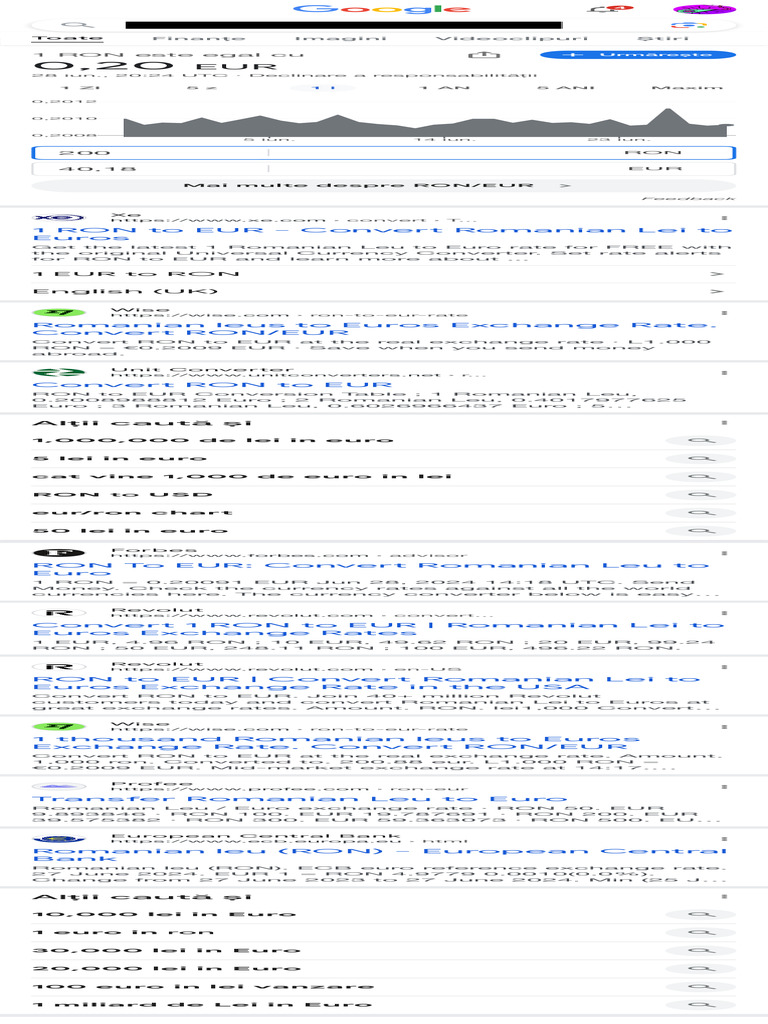This screenshot has height=1024, width=768.
Task: Click the search icon next to 'RON to USD'
Action: 701,495
